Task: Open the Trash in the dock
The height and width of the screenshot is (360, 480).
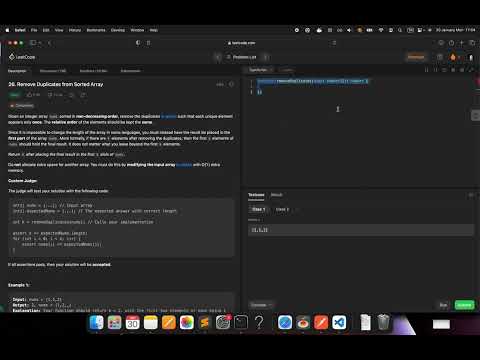Action: 383,322
